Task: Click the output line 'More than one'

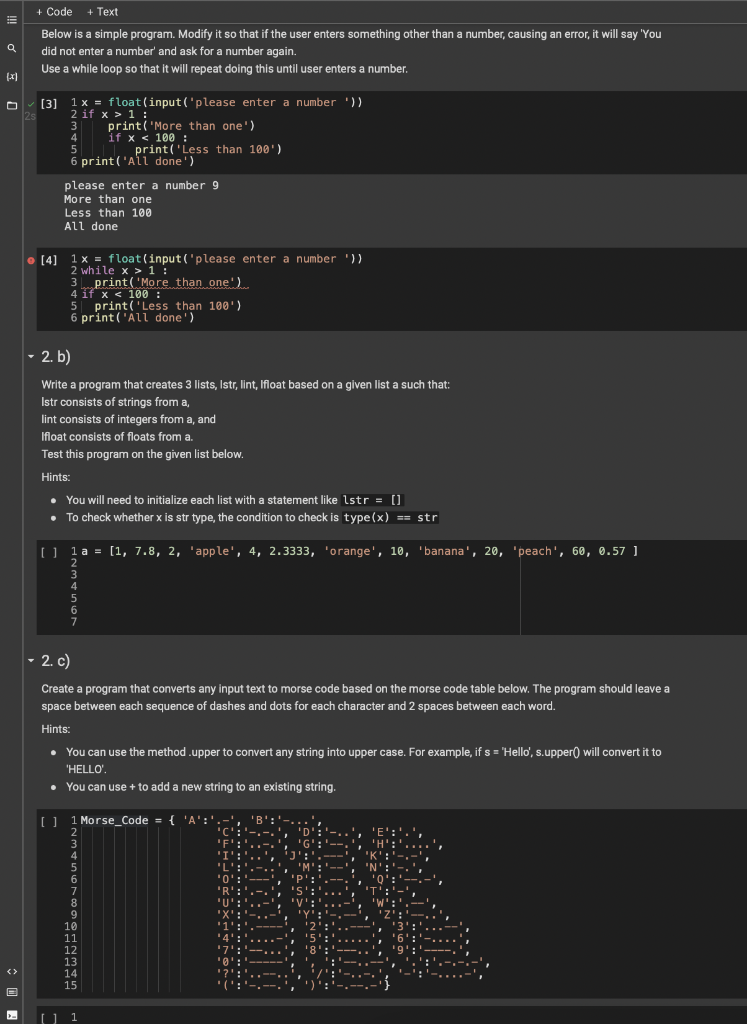Action: click(108, 199)
